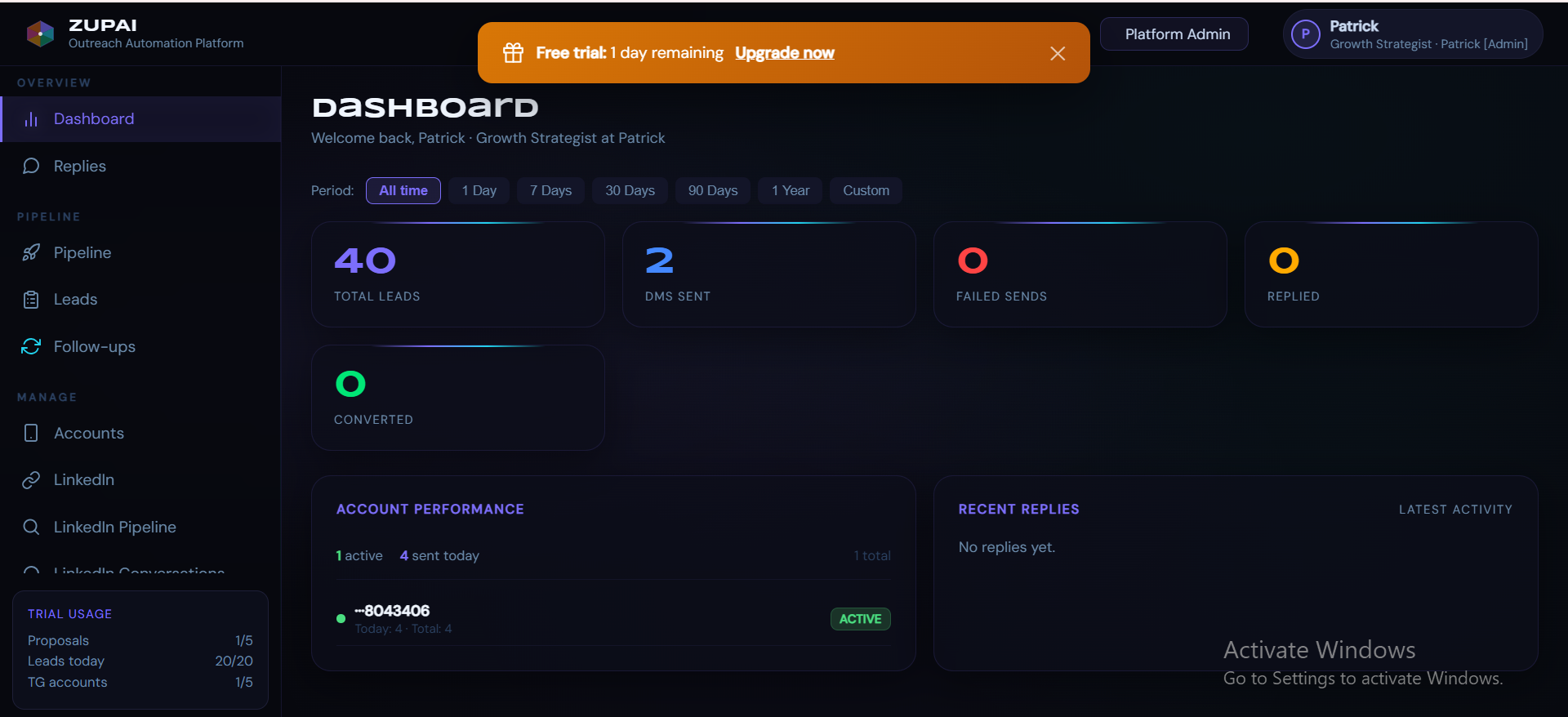1568x717 pixels.
Task: Open the Patrick profile menu
Action: (x=1413, y=34)
